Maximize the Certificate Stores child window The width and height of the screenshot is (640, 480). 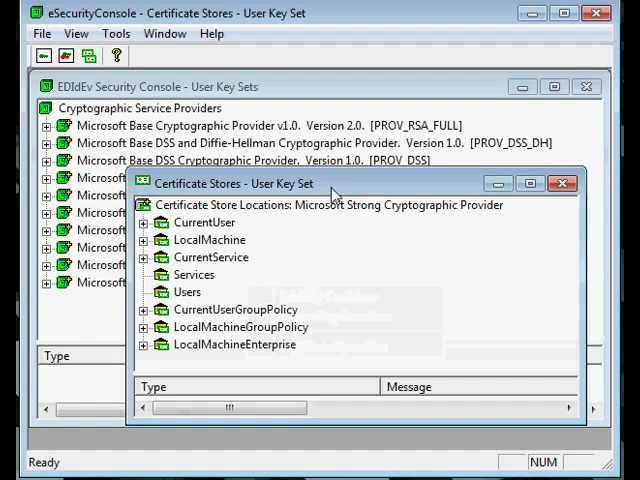pos(530,184)
